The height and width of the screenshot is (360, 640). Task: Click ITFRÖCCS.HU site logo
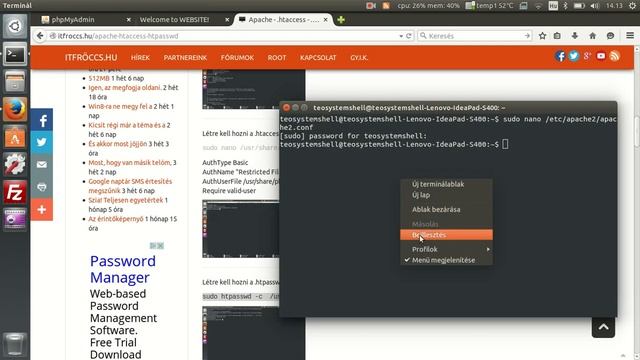tap(91, 58)
